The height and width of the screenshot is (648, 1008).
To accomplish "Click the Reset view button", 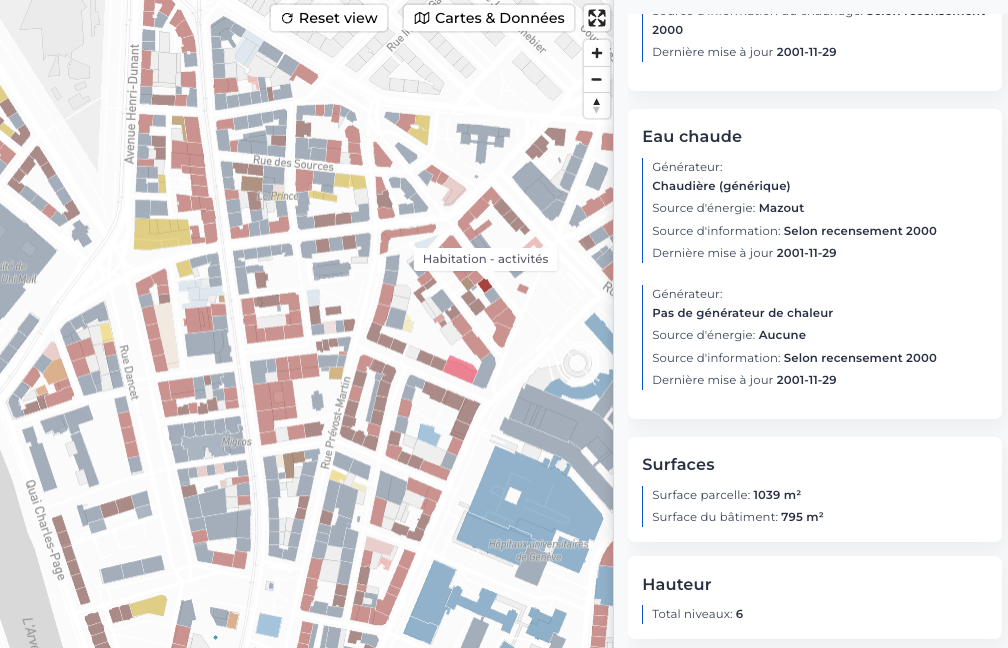I will (329, 18).
